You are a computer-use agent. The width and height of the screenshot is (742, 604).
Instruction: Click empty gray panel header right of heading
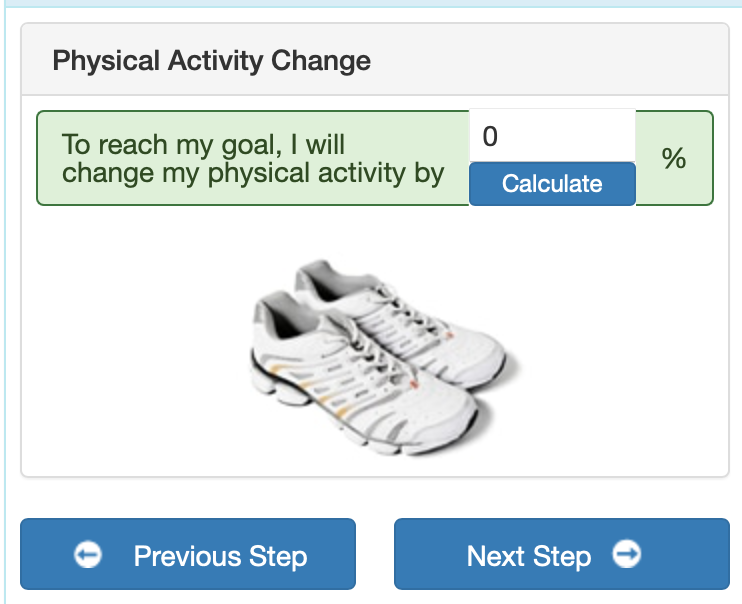[549, 60]
